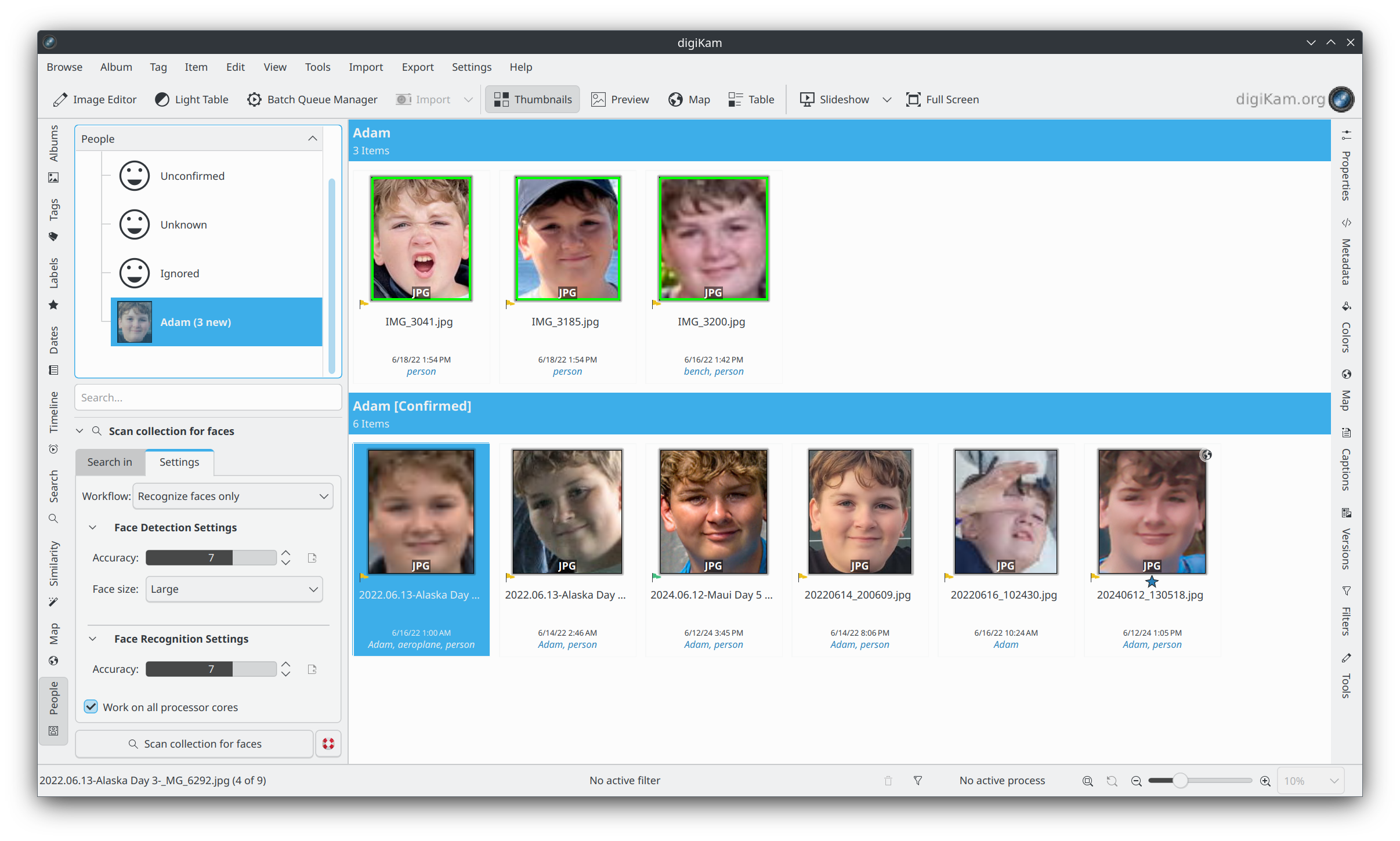Reset Face Detection accuracy to default
The width and height of the screenshot is (1400, 841).
312,558
